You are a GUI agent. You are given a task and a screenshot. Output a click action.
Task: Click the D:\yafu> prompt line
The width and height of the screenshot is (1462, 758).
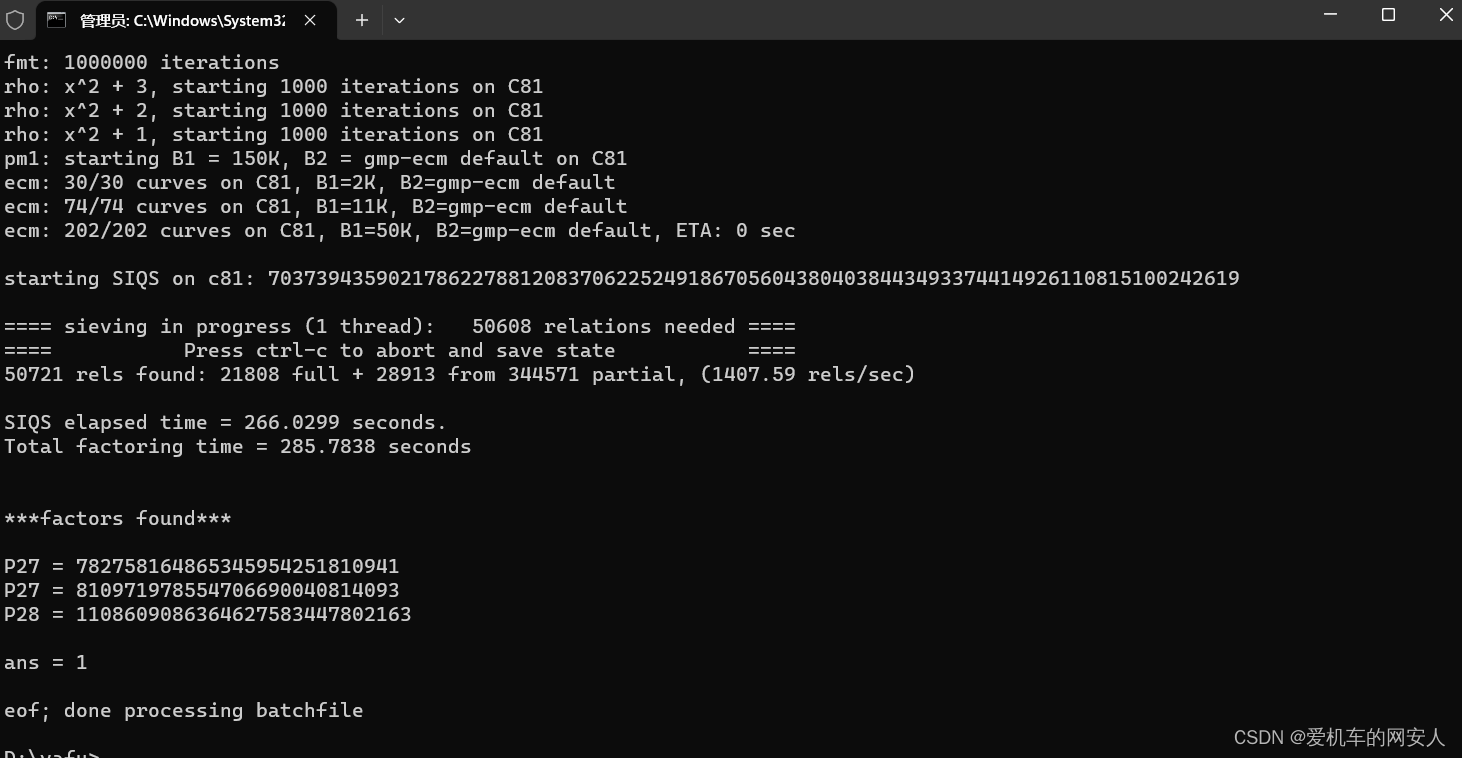52,752
